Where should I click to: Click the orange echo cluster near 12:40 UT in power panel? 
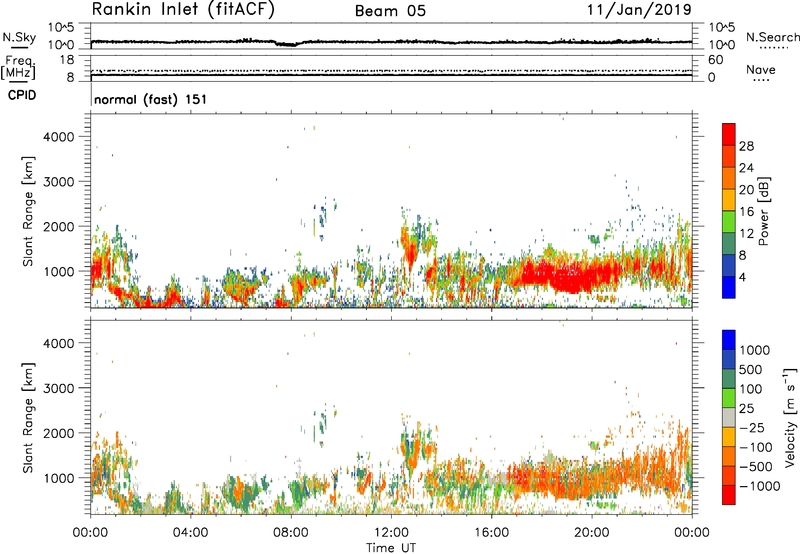click(409, 249)
